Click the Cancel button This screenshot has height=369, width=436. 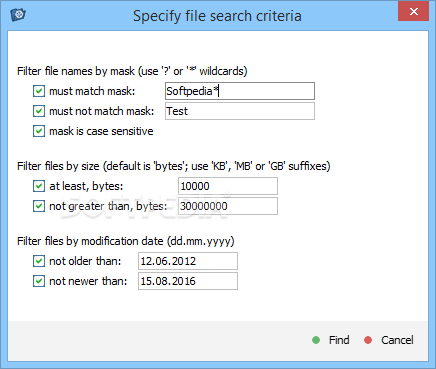pos(389,340)
